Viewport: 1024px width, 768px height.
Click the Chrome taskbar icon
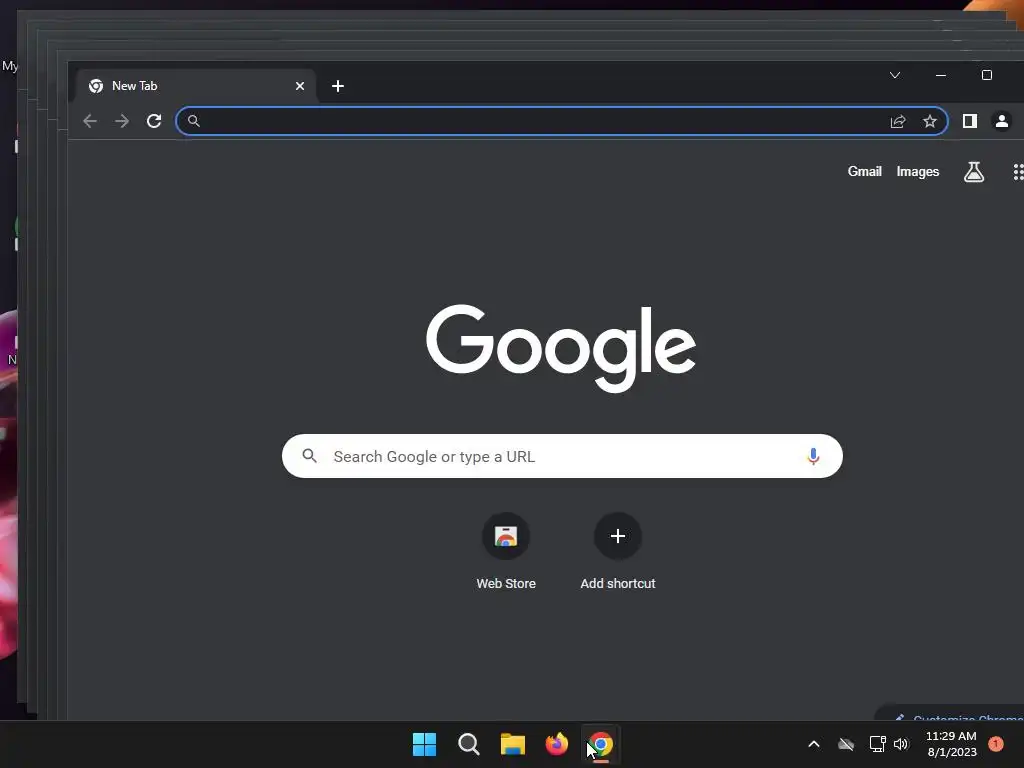pyautogui.click(x=601, y=744)
